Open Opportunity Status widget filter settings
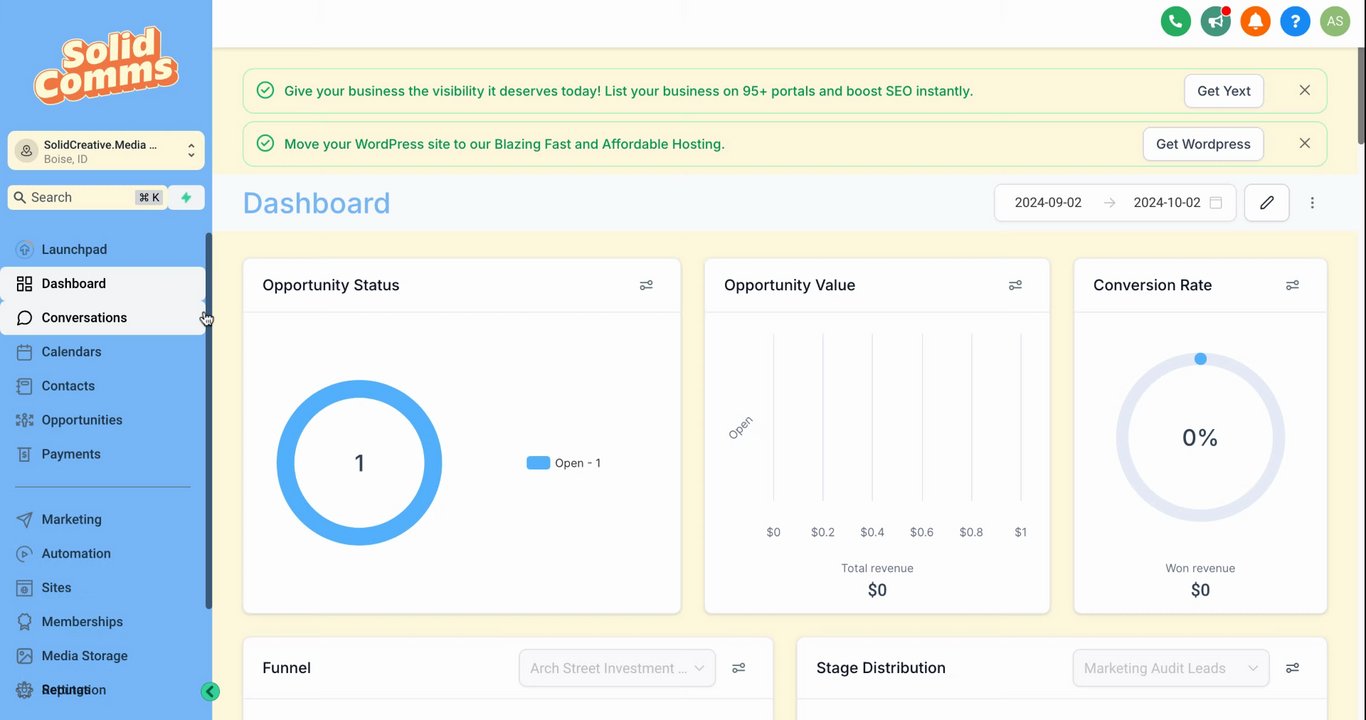Image resolution: width=1366 pixels, height=720 pixels. pyautogui.click(x=646, y=285)
